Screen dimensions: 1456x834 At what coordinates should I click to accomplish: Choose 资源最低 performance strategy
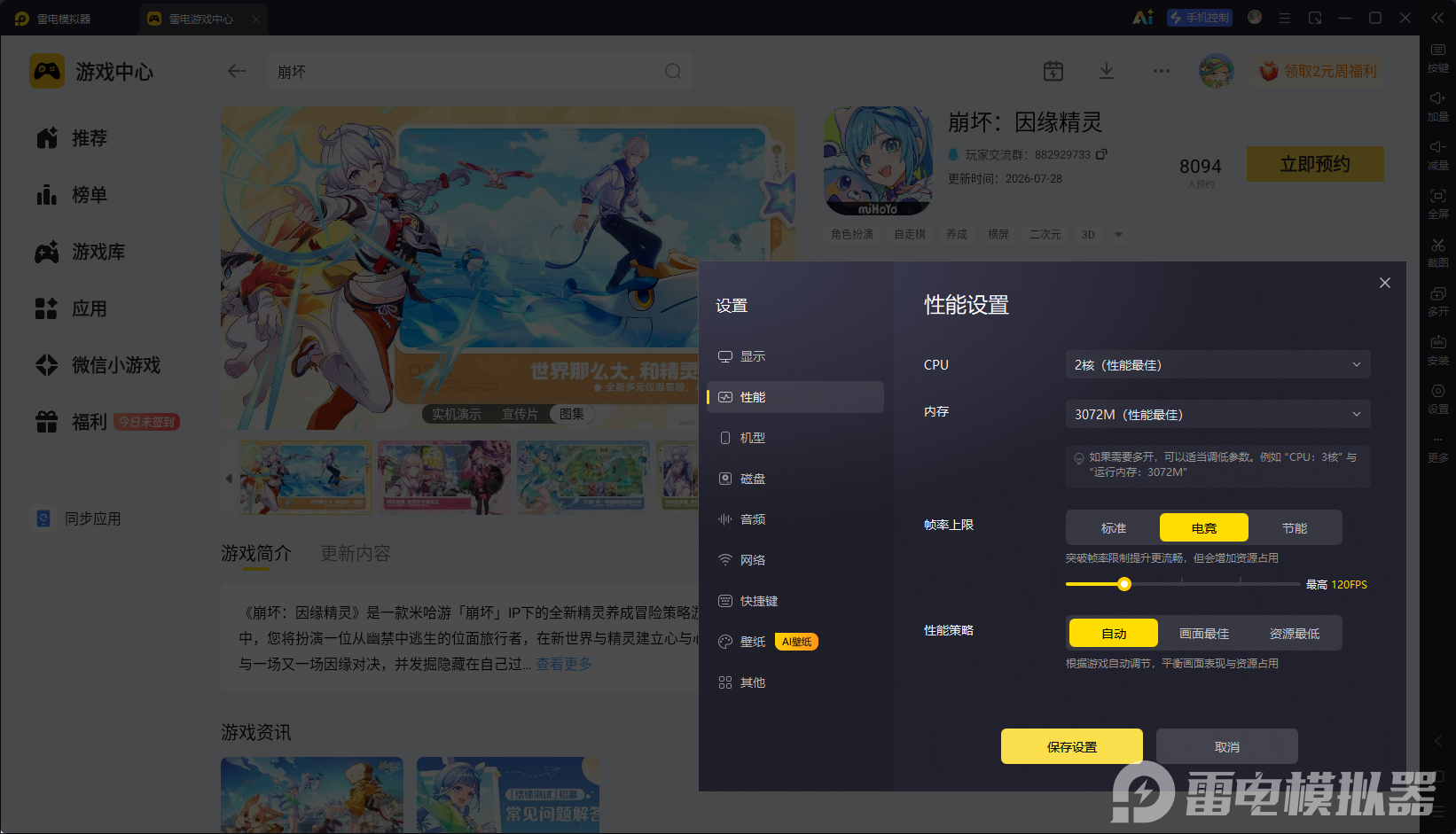pyautogui.click(x=1295, y=634)
